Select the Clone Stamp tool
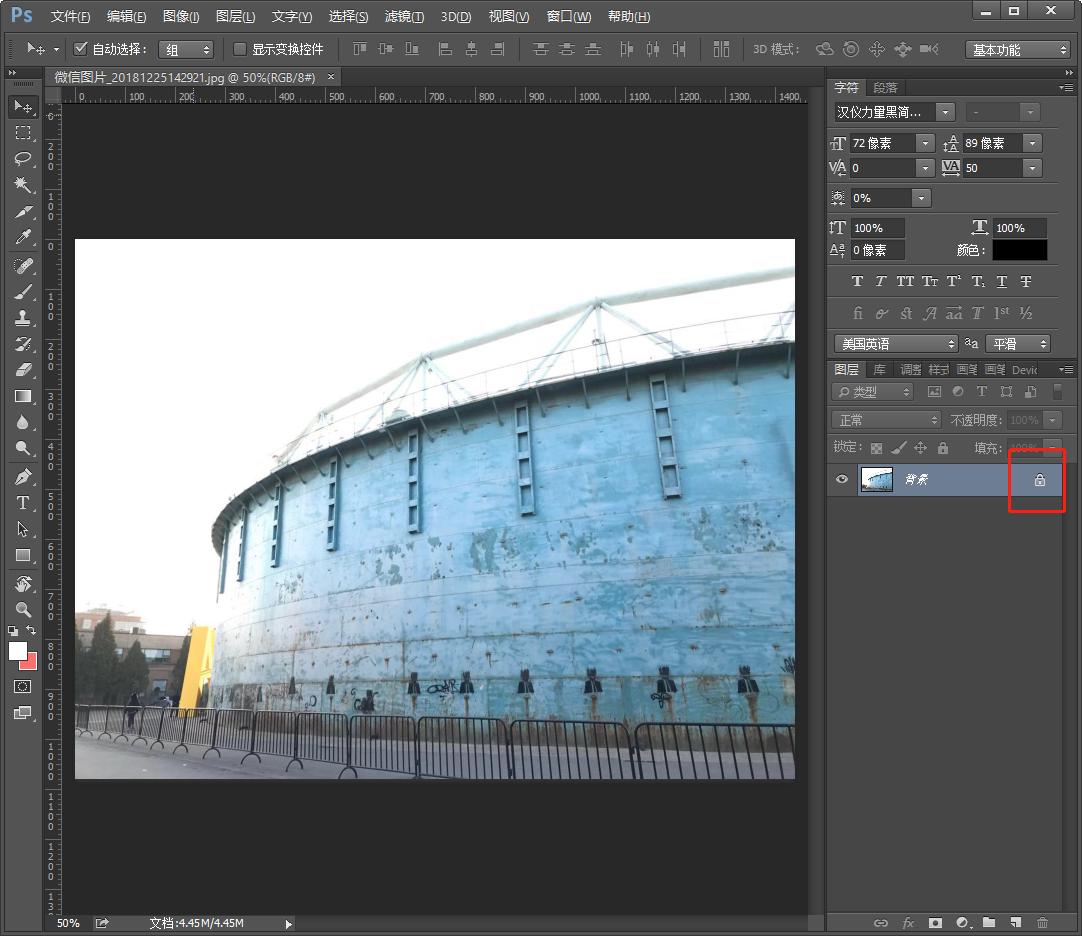The height and width of the screenshot is (936, 1082). (x=23, y=318)
